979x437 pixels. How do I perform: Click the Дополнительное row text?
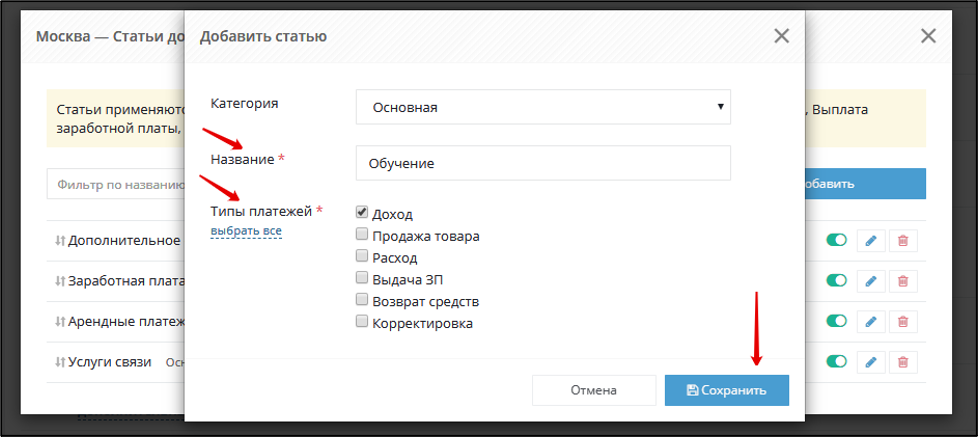[125, 240]
